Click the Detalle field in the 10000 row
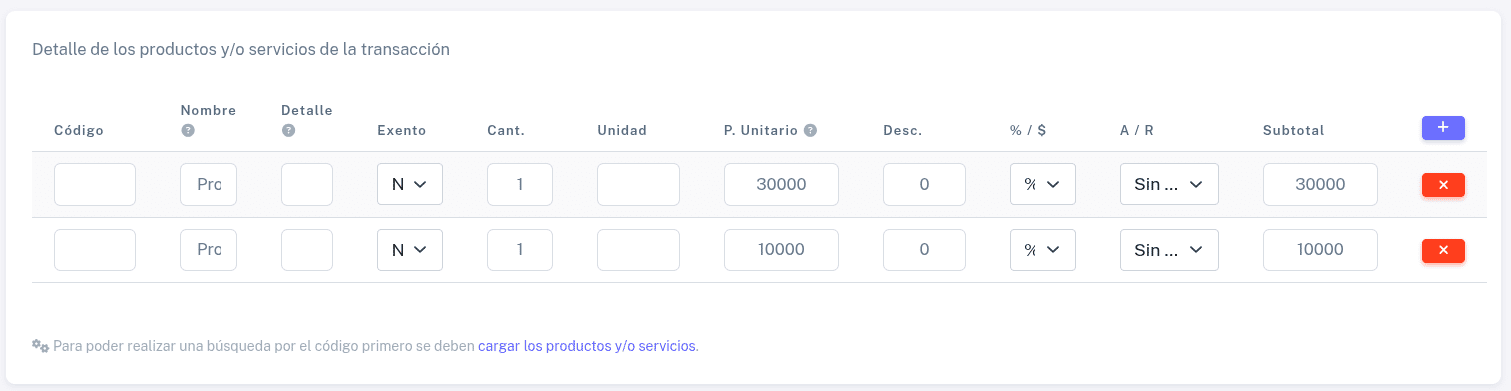 307,250
